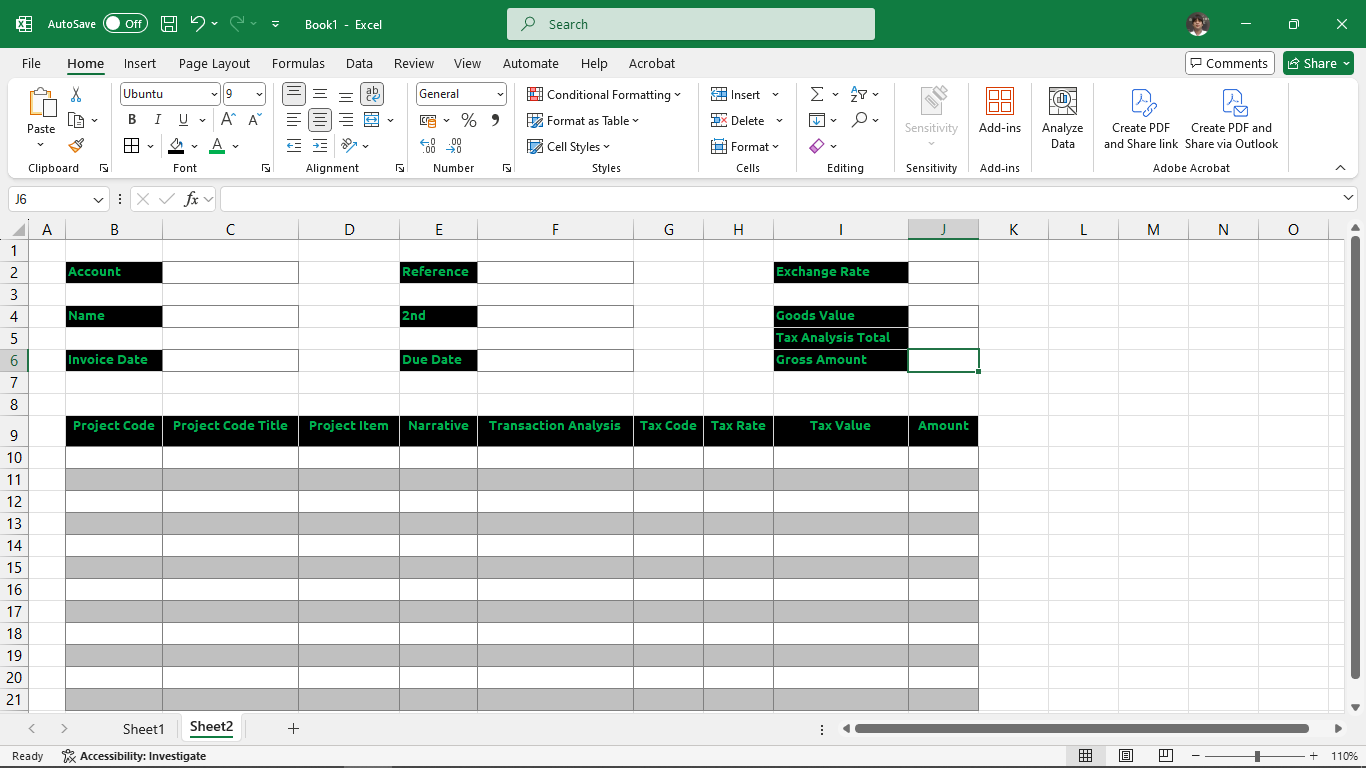Toggle the AutoSave switch
Screen dimensions: 1366x768
(125, 24)
